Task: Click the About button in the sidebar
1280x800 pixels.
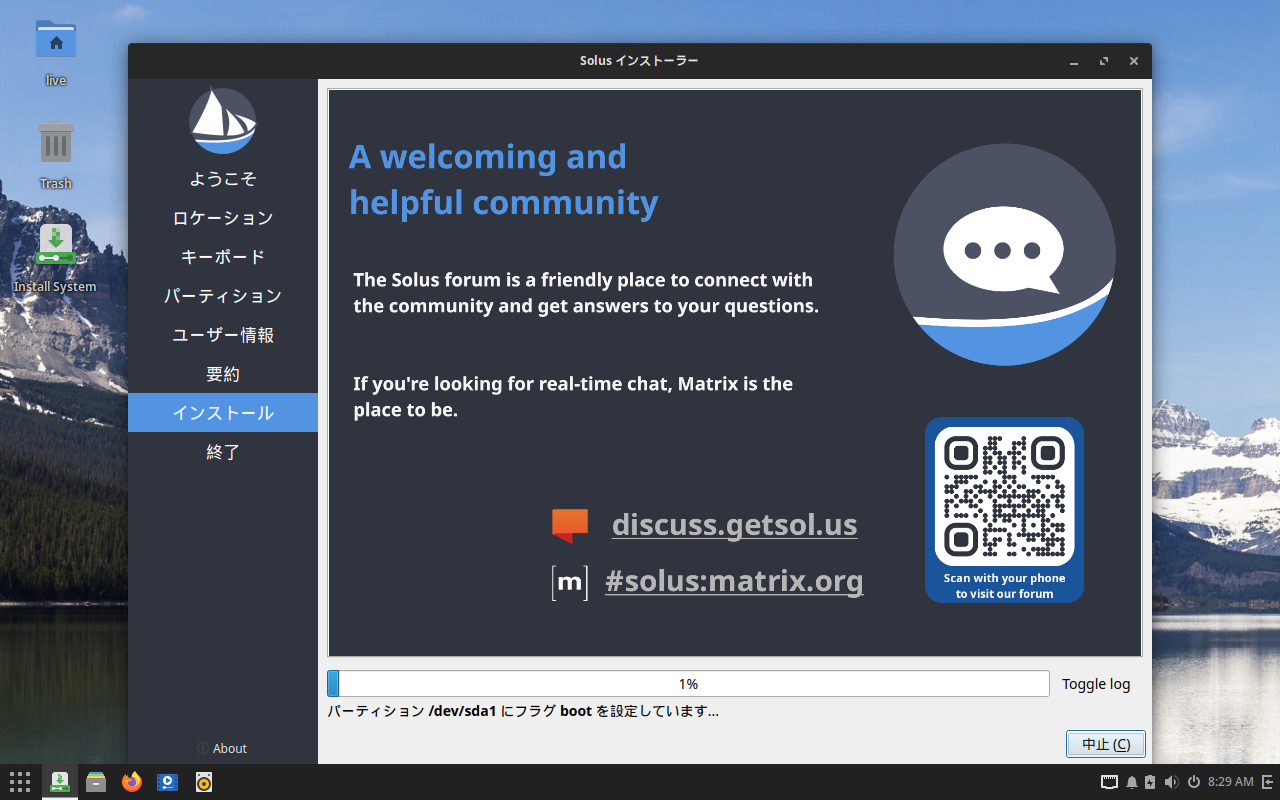Action: tap(222, 748)
